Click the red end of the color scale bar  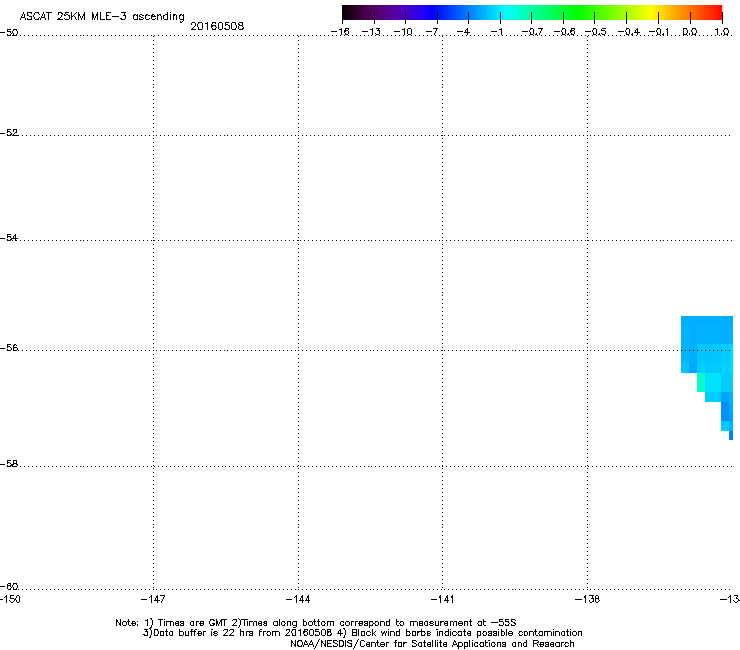click(715, 12)
